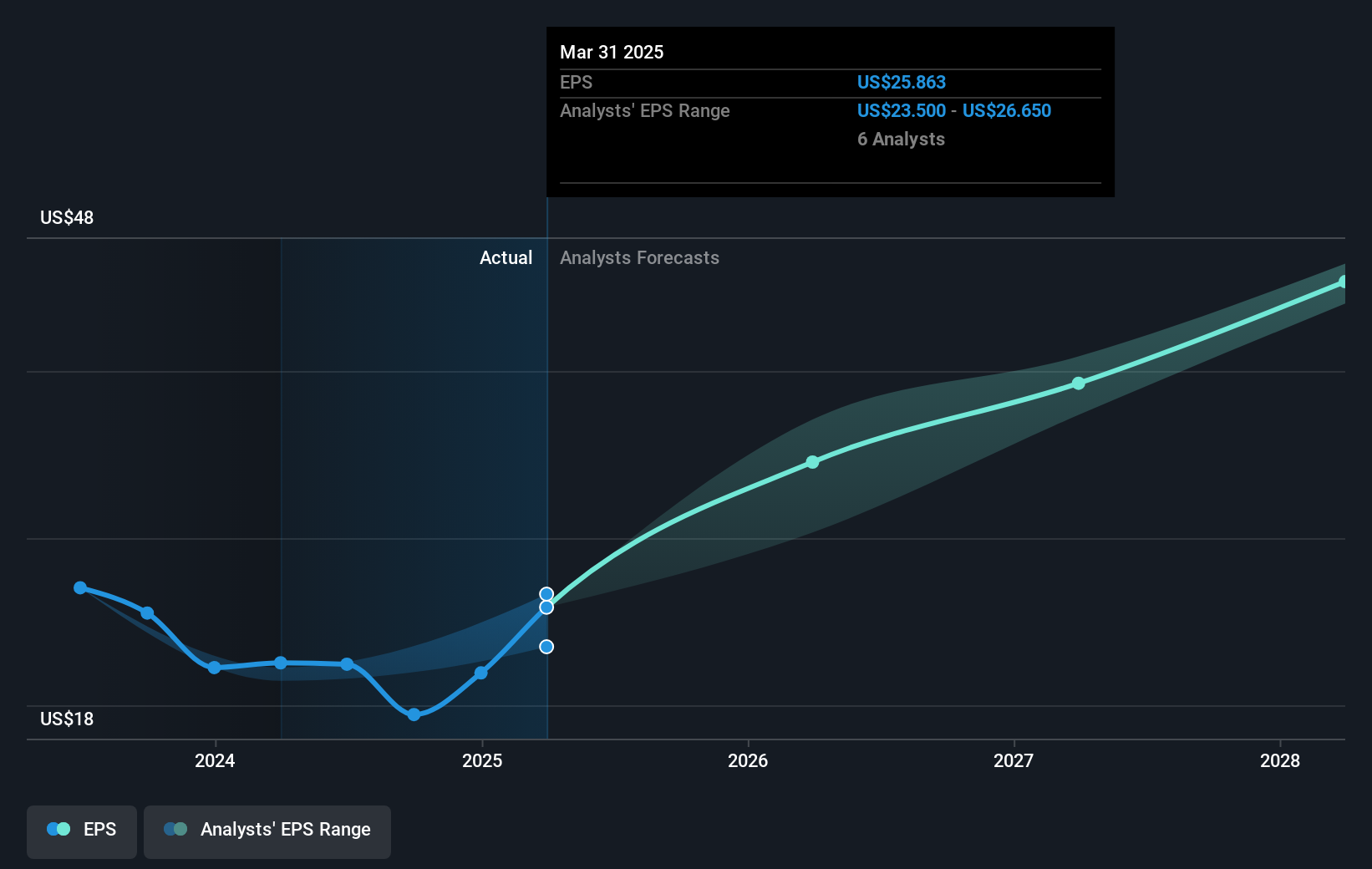Click the 2027 x-axis label
Viewport: 1372px width, 869px height.
coord(1014,760)
